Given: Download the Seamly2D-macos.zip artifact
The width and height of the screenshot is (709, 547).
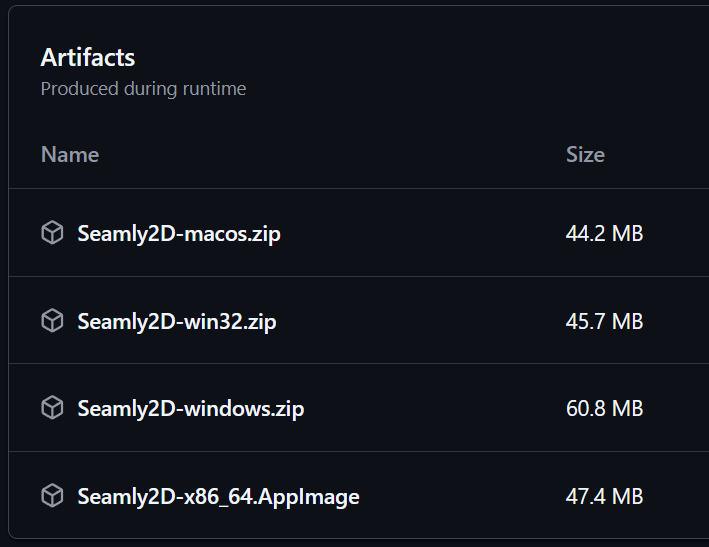Looking at the screenshot, I should coord(179,234).
